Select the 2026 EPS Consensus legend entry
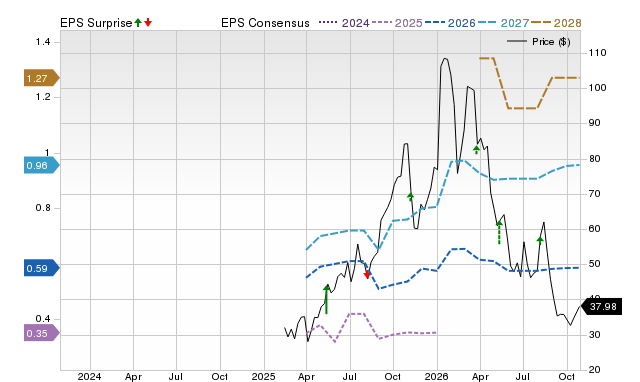This screenshot has width=640, height=382. click(450, 23)
